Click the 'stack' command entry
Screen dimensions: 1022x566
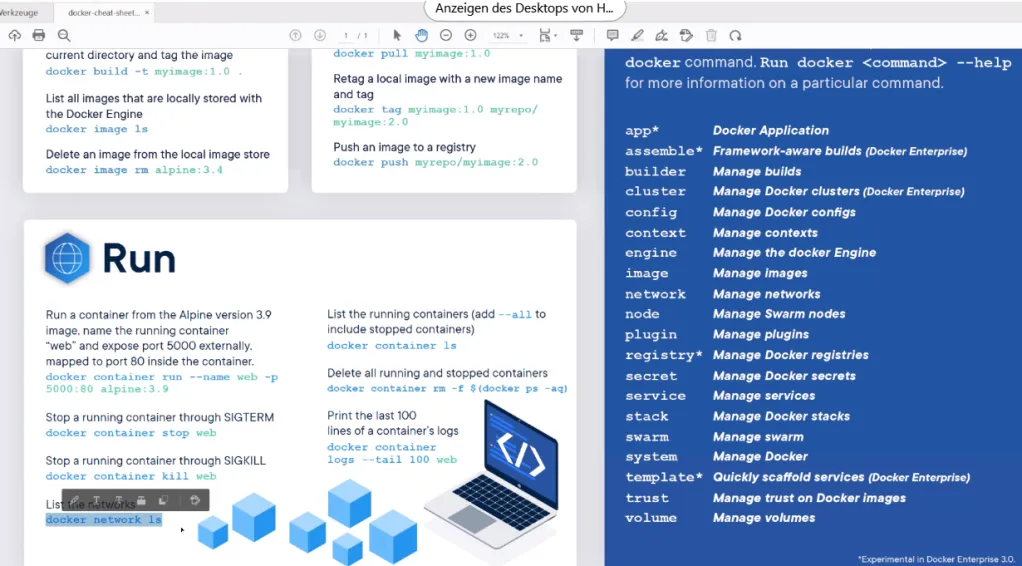(647, 416)
